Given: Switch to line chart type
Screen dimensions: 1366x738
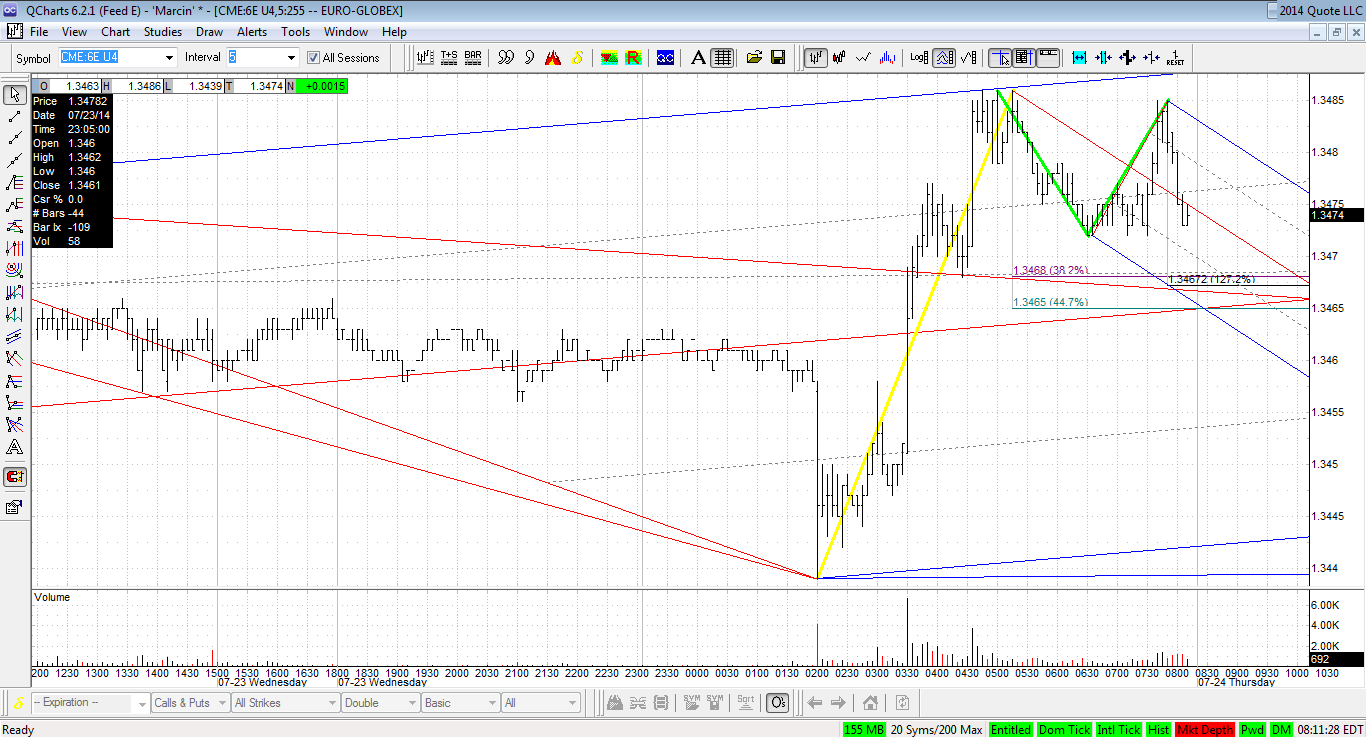Looking at the screenshot, I should coord(863,58).
